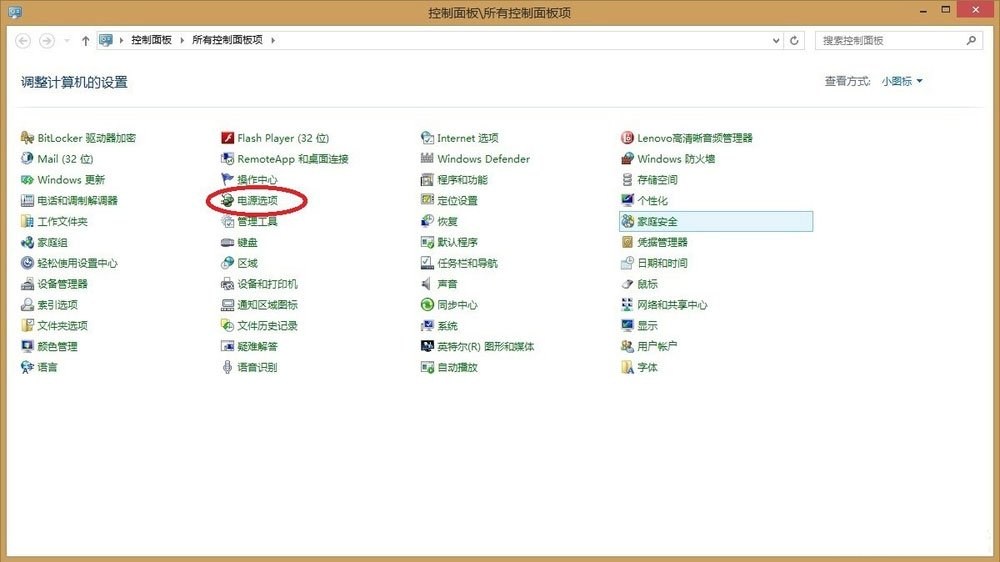Refresh the control panel view
The width and height of the screenshot is (1000, 562).
(x=794, y=40)
